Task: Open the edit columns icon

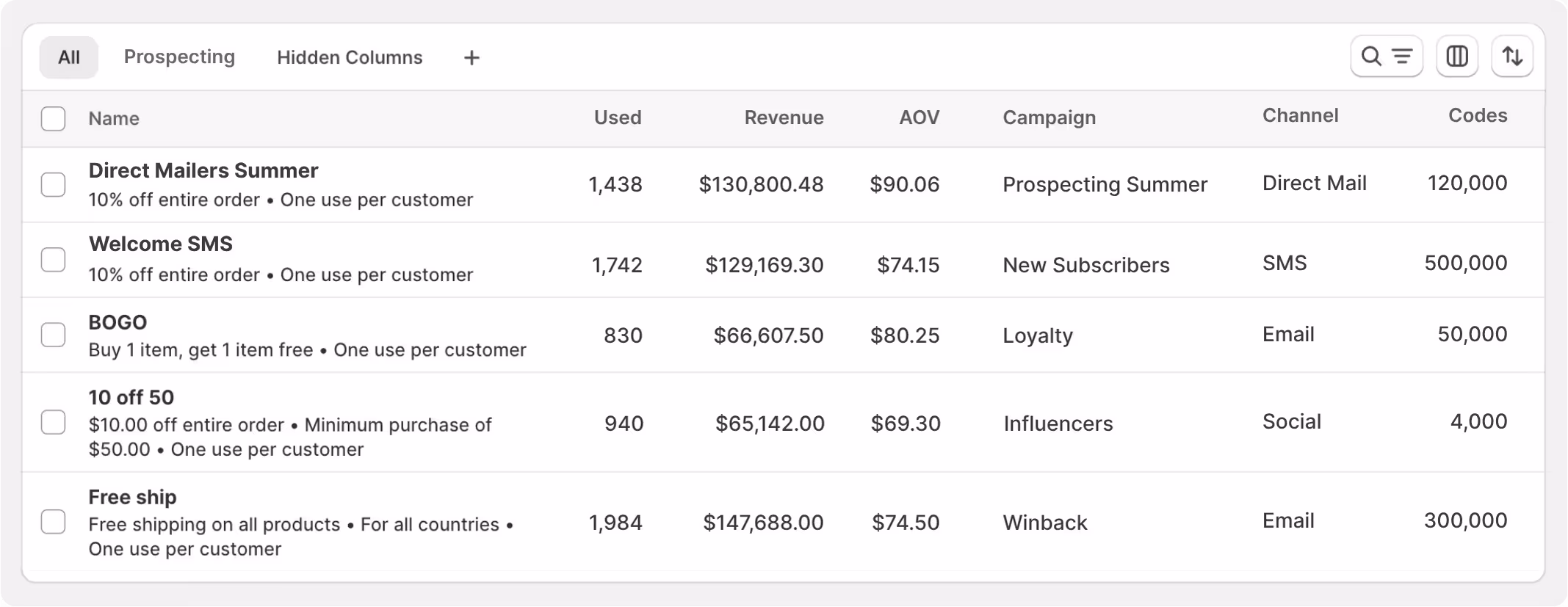Action: coord(1456,57)
